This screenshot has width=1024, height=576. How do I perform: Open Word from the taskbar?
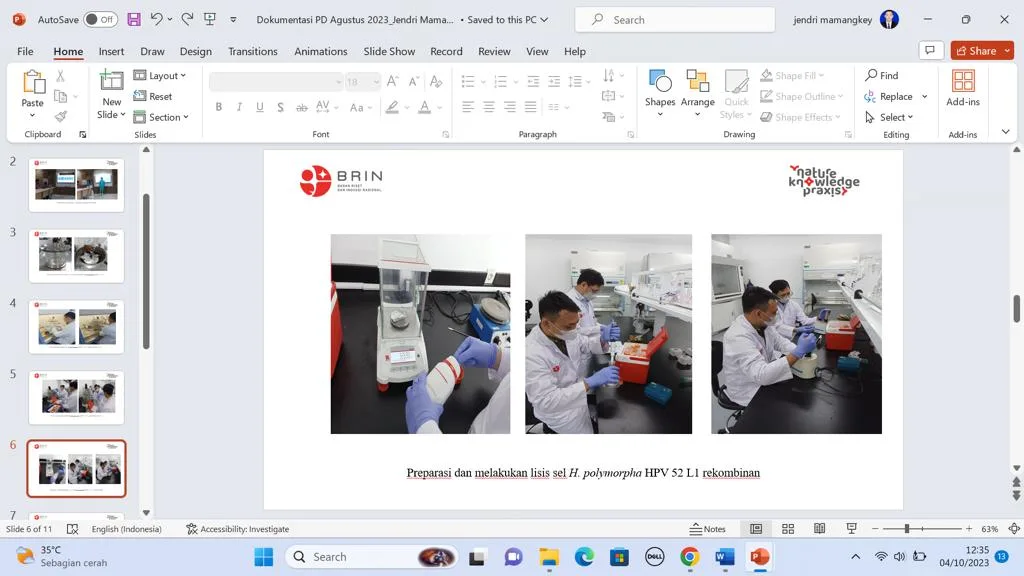[724, 557]
